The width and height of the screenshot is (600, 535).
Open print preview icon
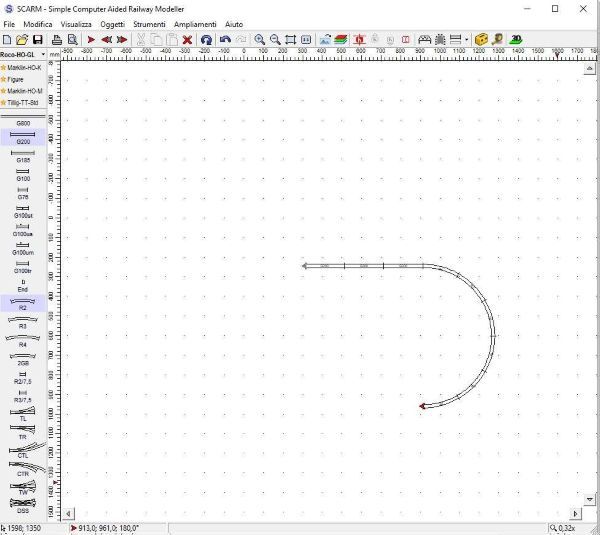pyautogui.click(x=72, y=39)
